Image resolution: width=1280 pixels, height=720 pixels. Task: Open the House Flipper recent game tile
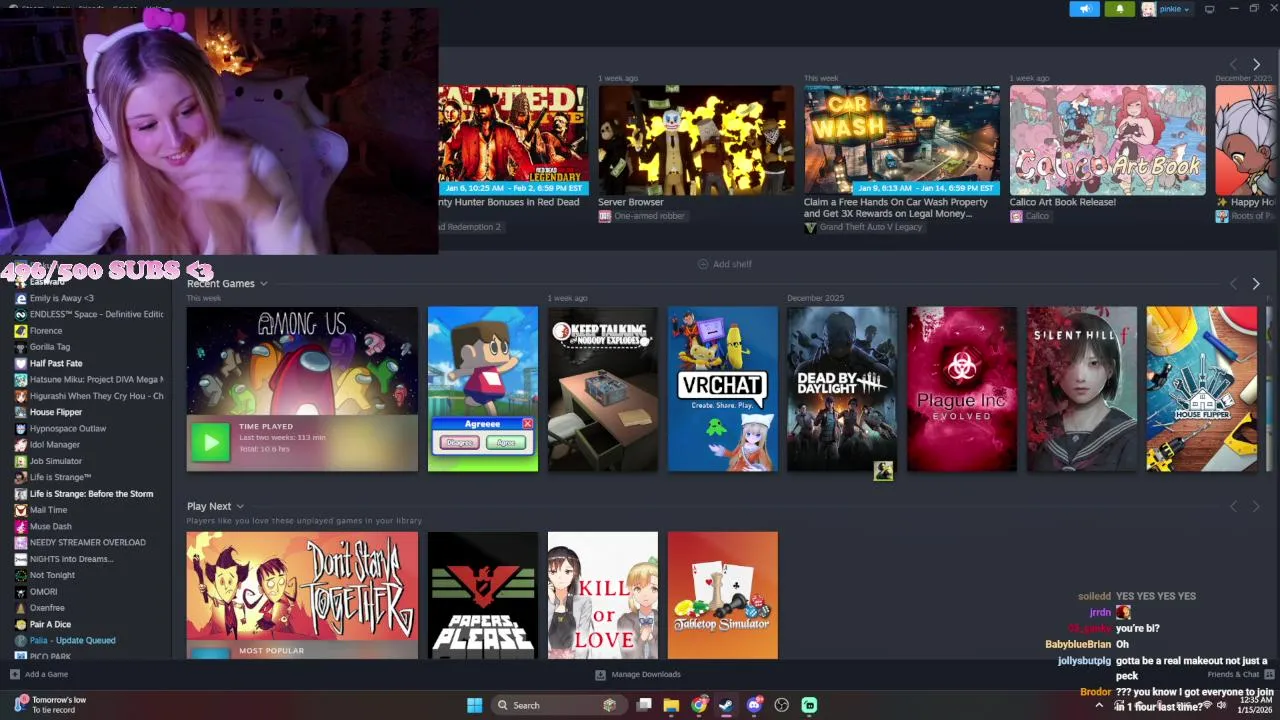click(1202, 388)
